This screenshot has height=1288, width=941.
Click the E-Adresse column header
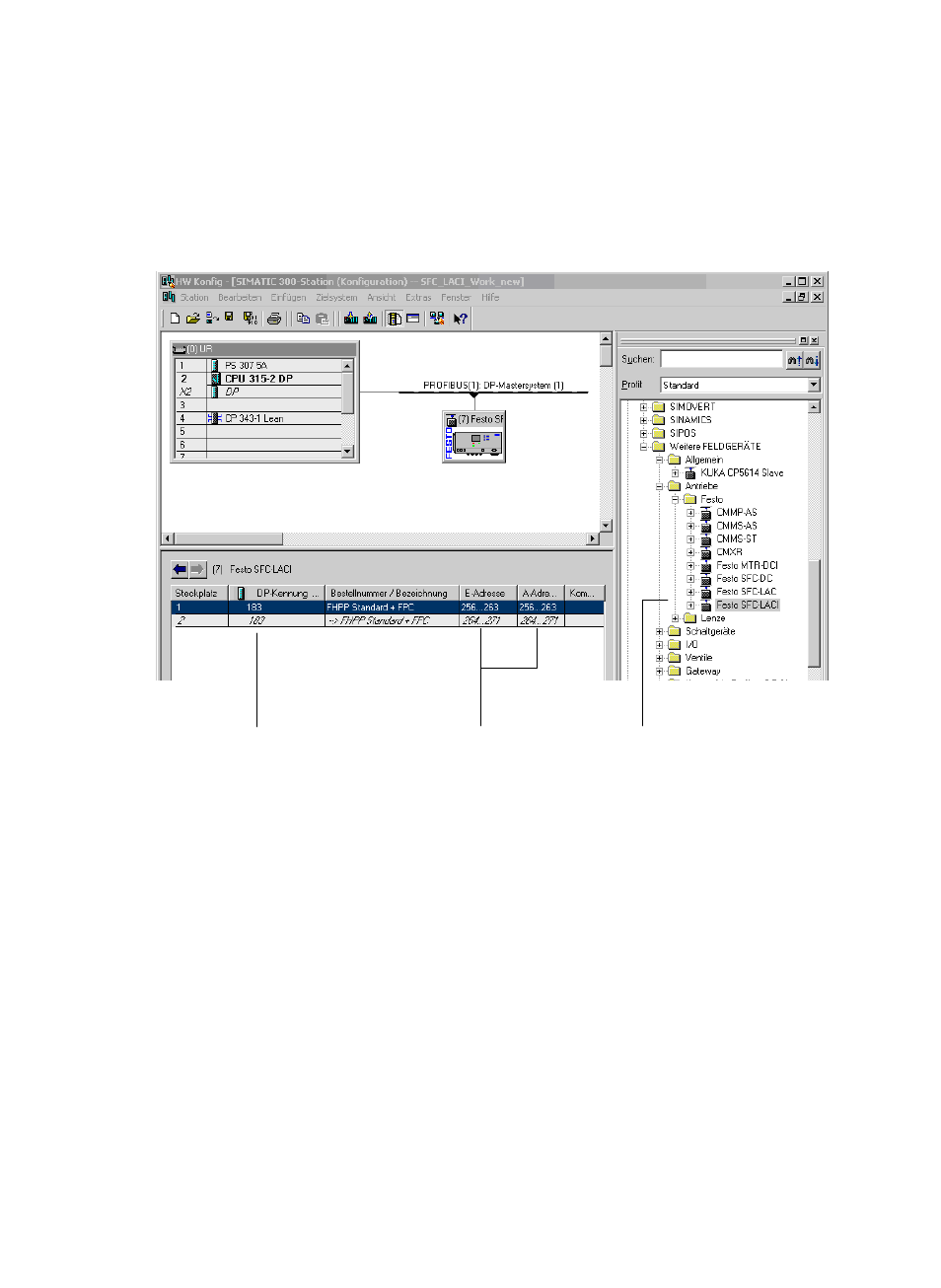pos(488,594)
